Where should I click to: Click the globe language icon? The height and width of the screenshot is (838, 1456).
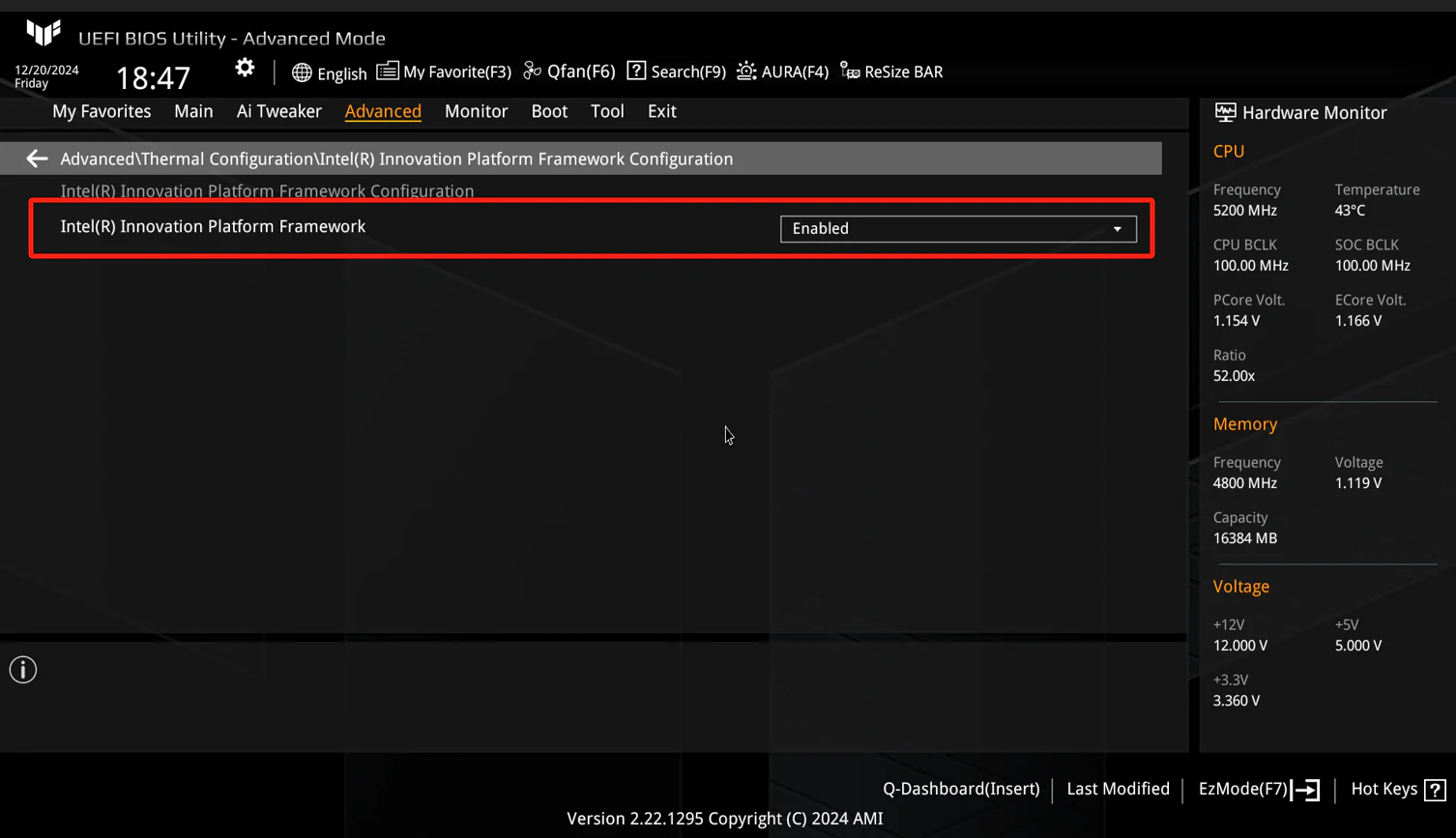pos(302,72)
